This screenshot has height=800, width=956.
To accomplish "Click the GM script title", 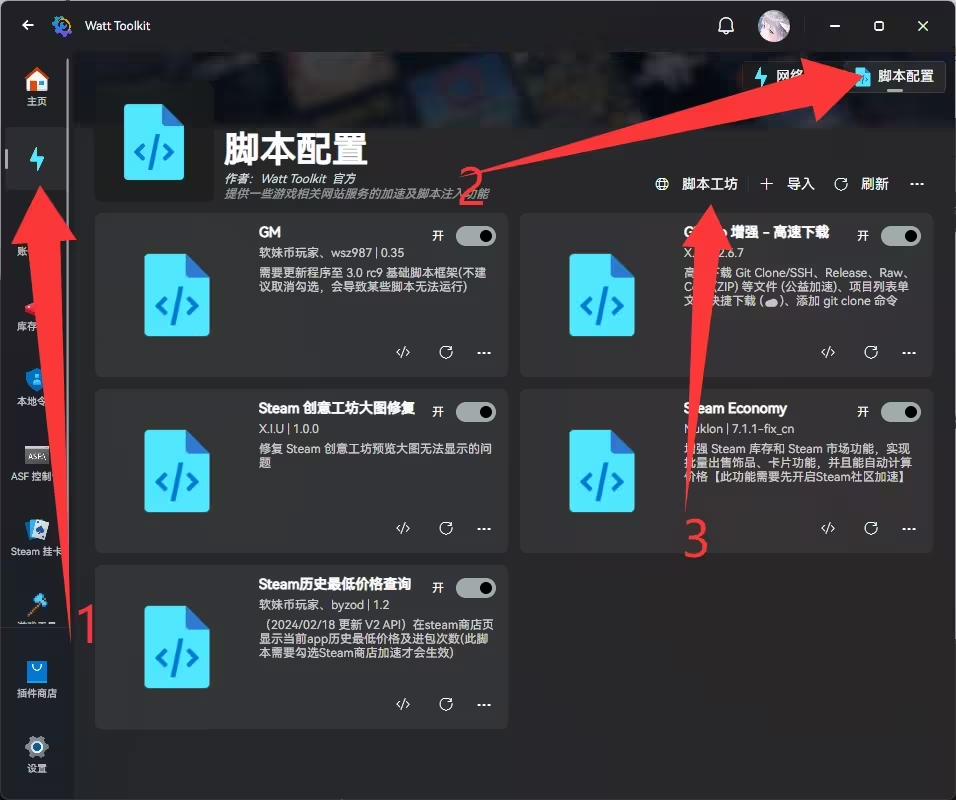I will [x=269, y=232].
